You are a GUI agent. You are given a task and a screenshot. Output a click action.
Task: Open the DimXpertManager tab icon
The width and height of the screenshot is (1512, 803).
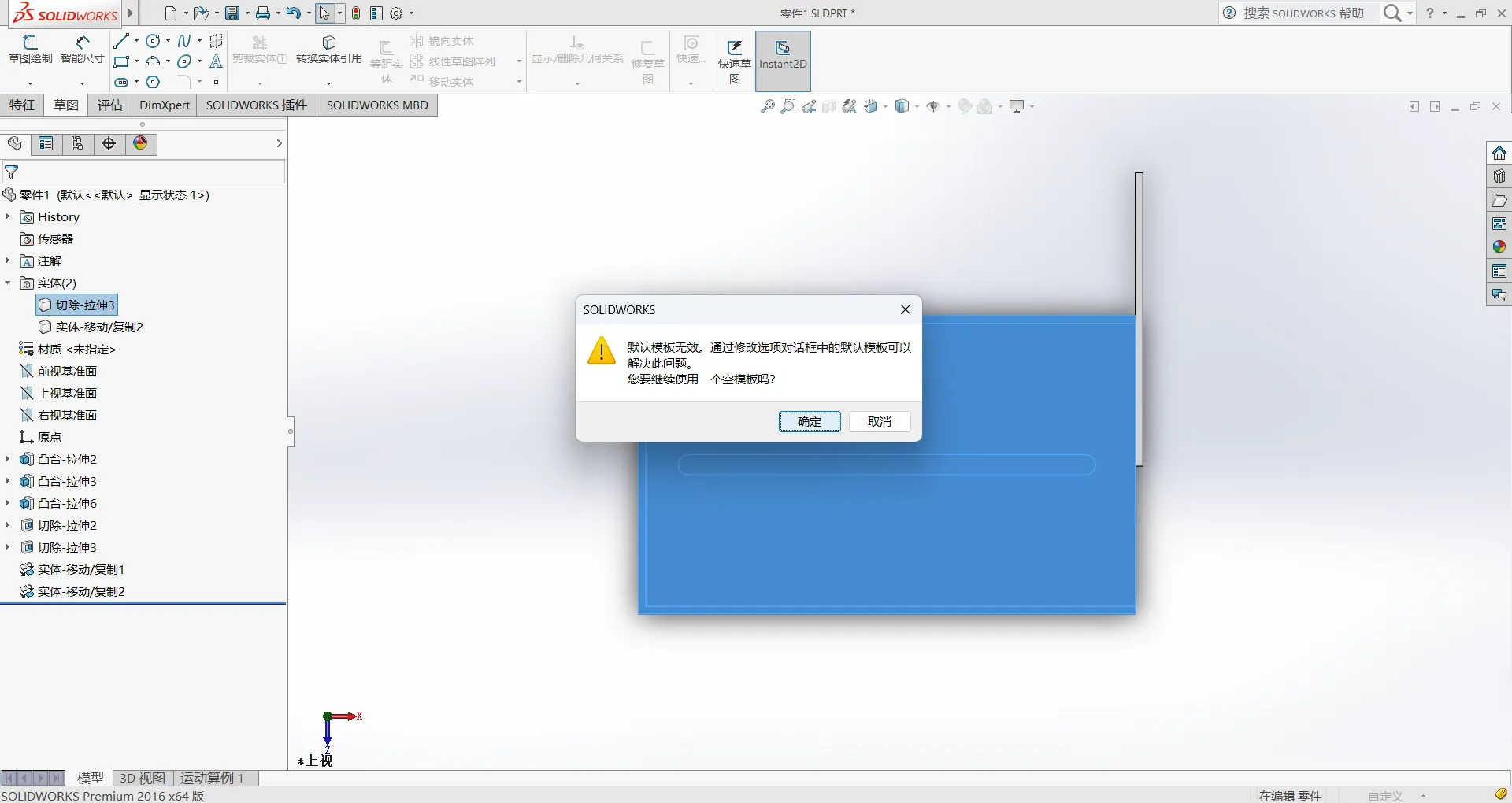[x=109, y=143]
